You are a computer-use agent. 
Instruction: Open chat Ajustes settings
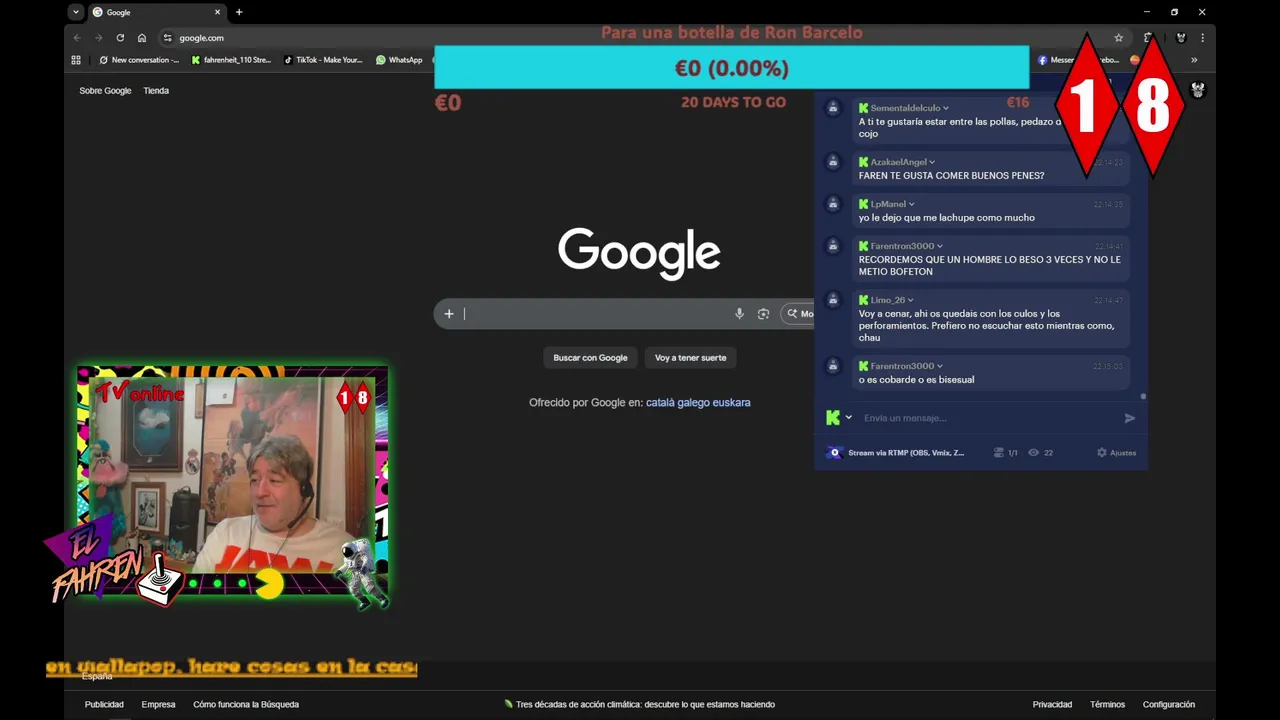pos(1116,453)
